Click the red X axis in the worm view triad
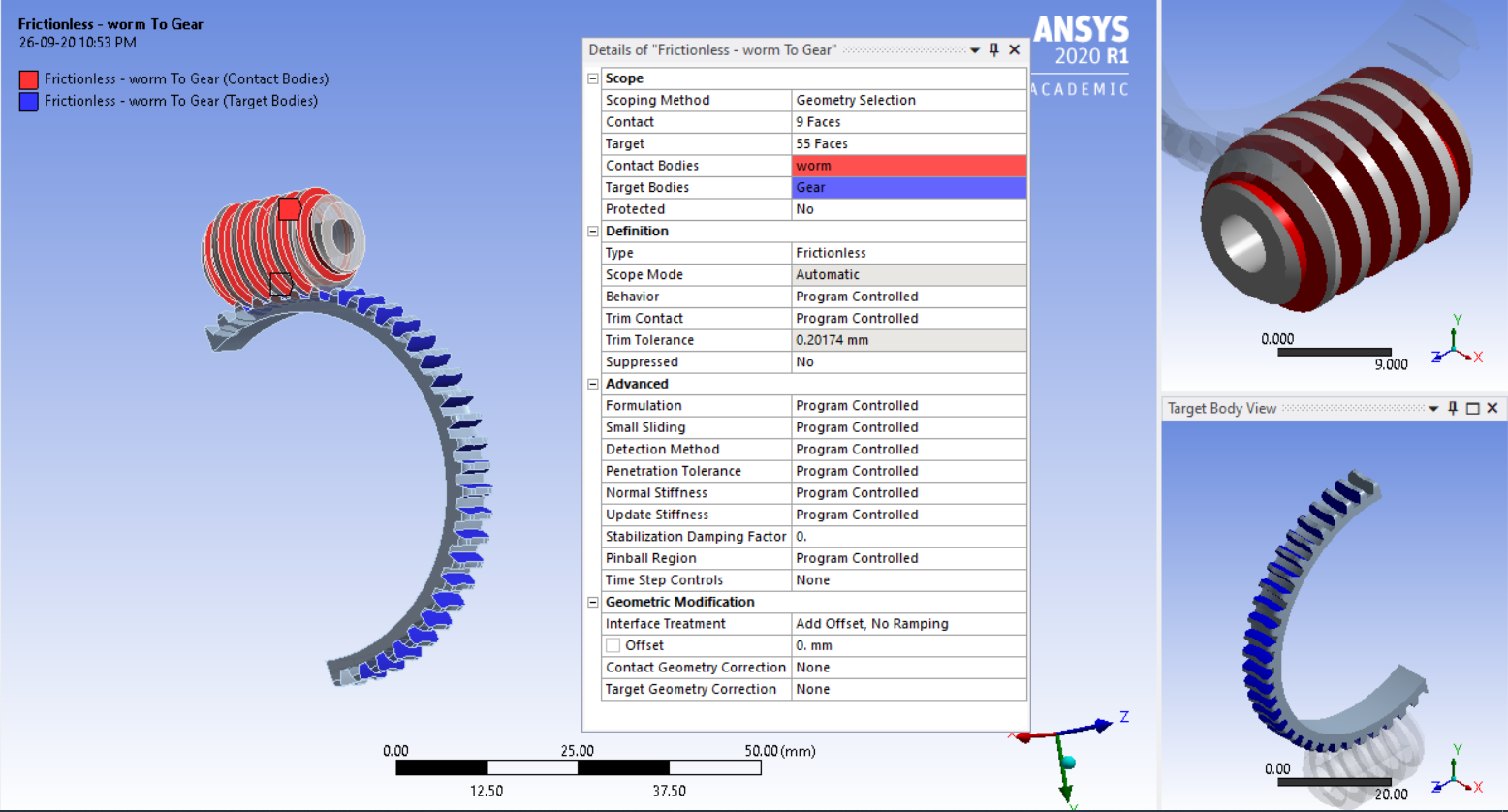The width and height of the screenshot is (1508, 812). (1467, 357)
